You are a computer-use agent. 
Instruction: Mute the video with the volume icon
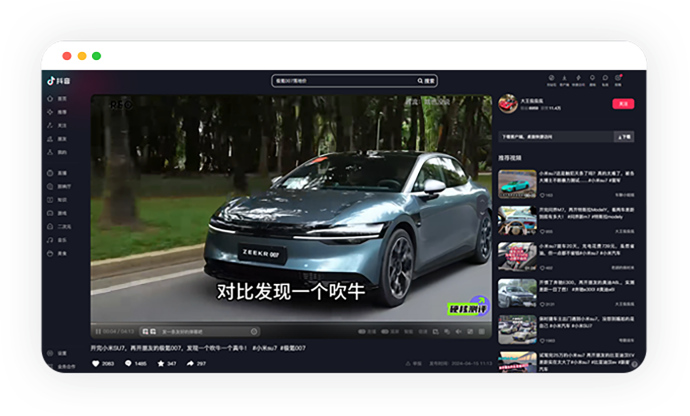[459, 331]
